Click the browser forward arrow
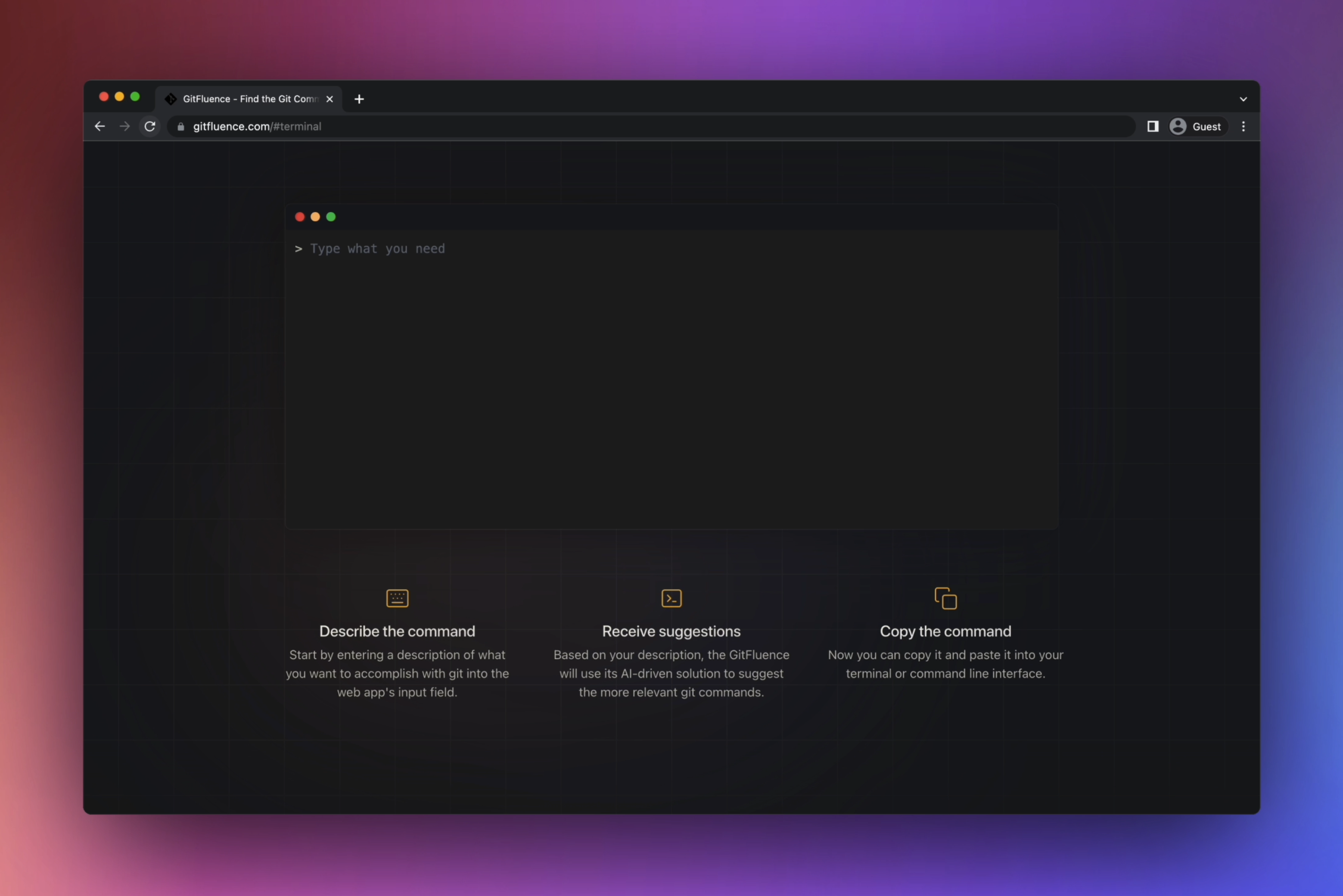1343x896 pixels. 124,126
